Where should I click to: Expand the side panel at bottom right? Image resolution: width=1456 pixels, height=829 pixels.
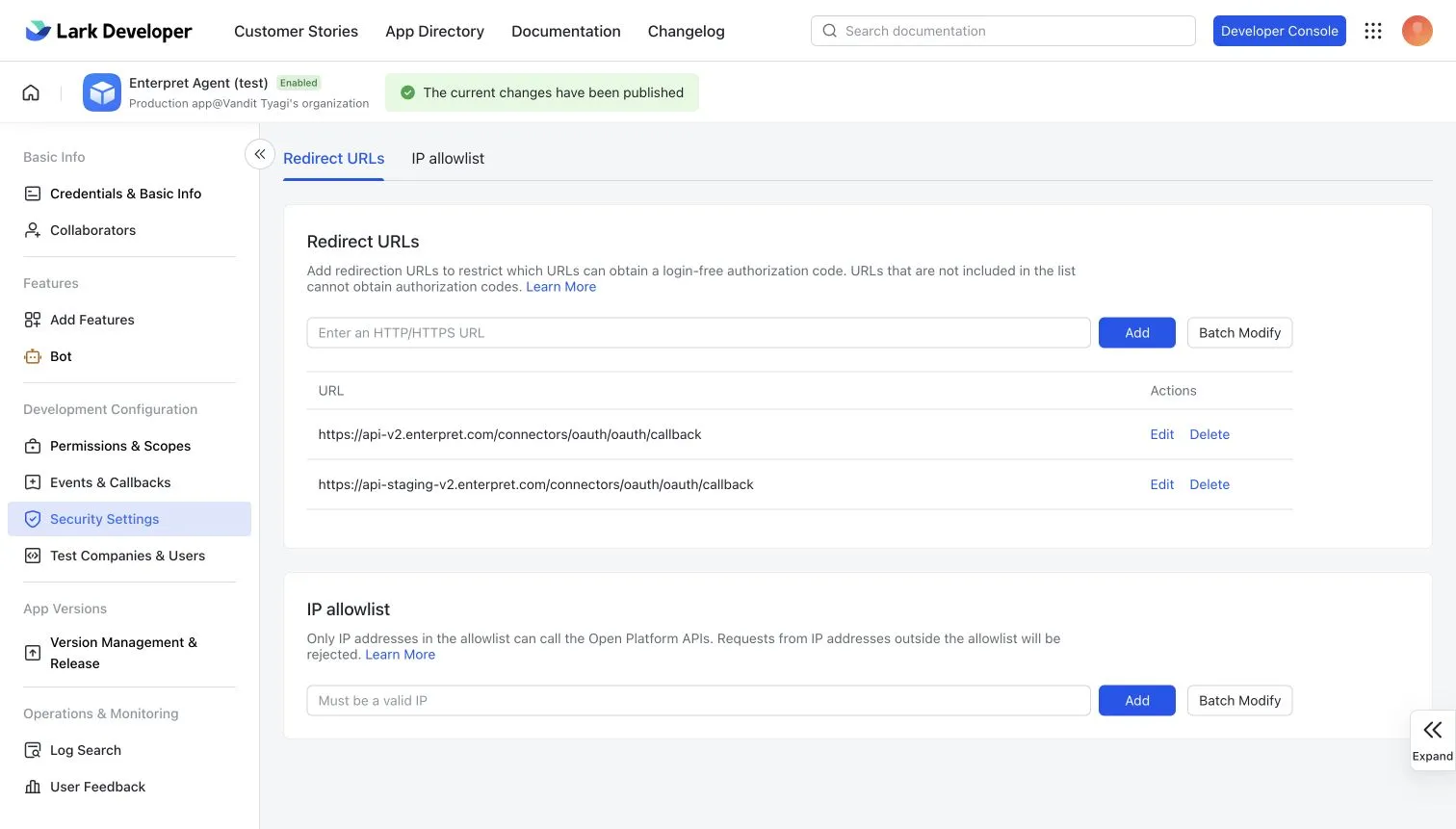[1433, 740]
